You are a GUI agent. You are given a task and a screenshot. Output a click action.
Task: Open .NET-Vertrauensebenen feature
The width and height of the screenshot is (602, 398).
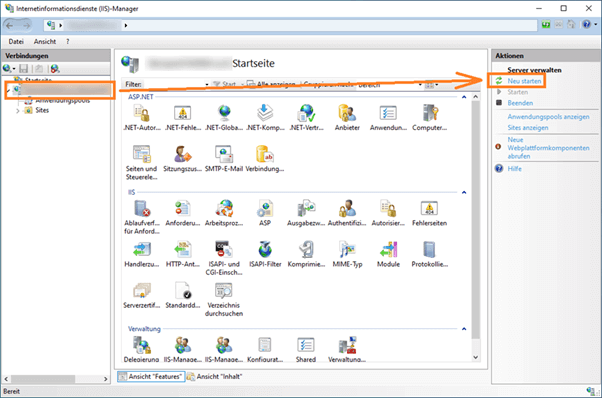point(306,117)
